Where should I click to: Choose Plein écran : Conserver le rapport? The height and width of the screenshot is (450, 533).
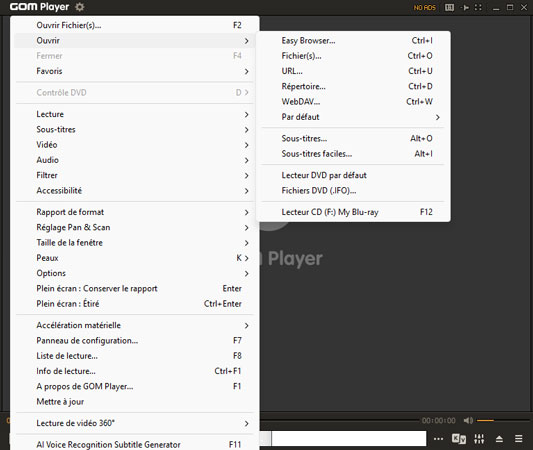coord(135,289)
